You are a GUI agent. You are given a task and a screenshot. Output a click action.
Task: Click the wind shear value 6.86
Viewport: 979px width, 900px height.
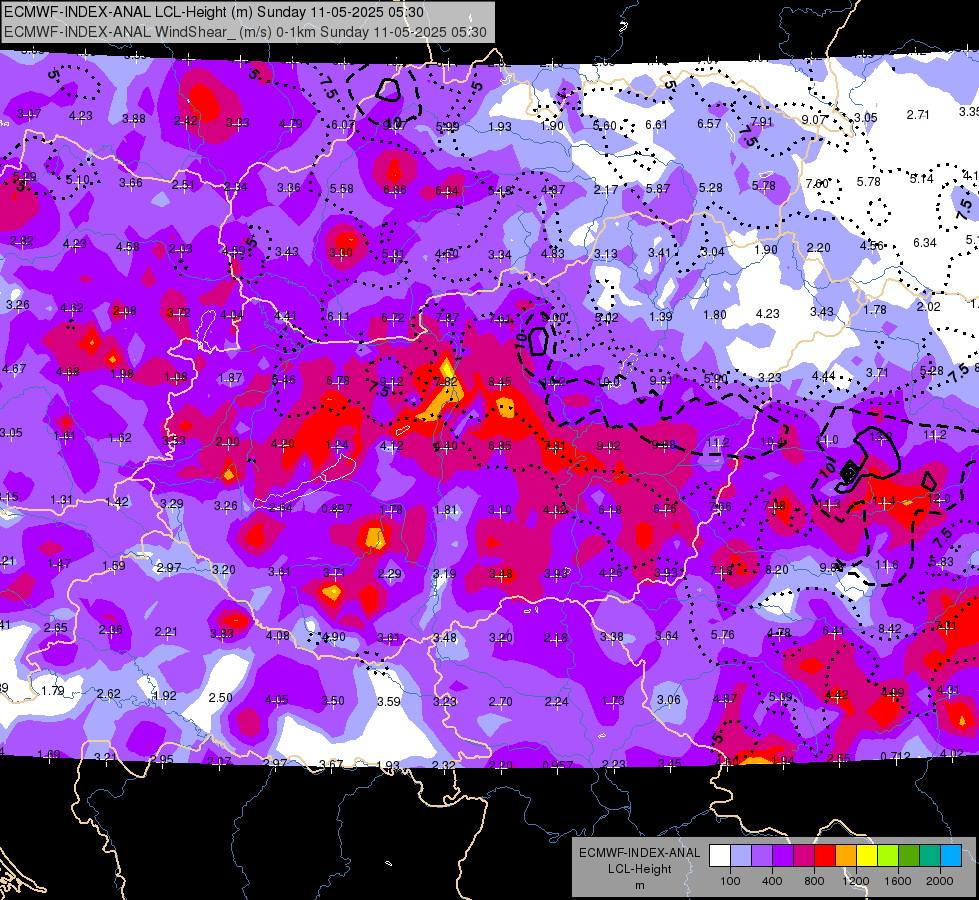point(395,189)
